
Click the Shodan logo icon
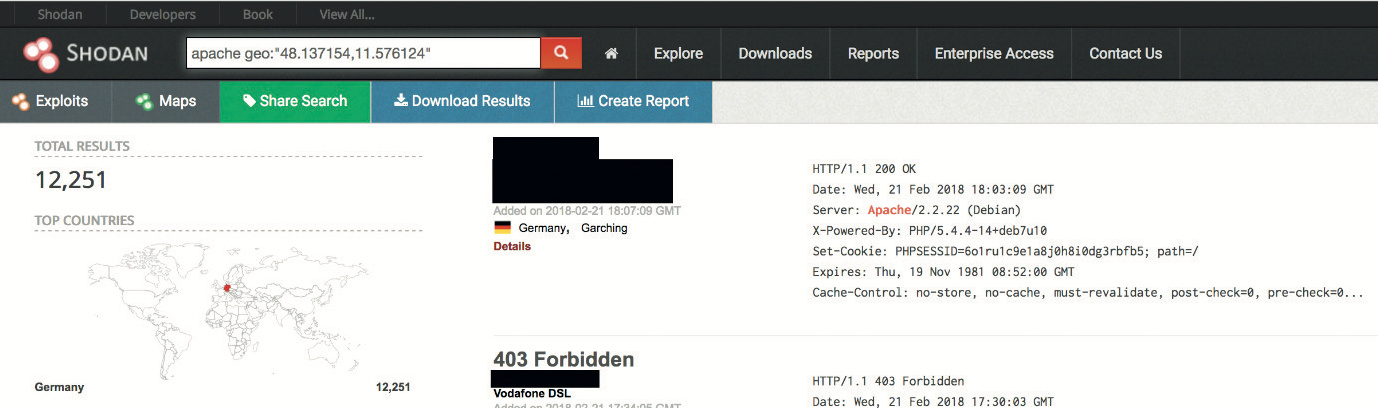[x=43, y=54]
